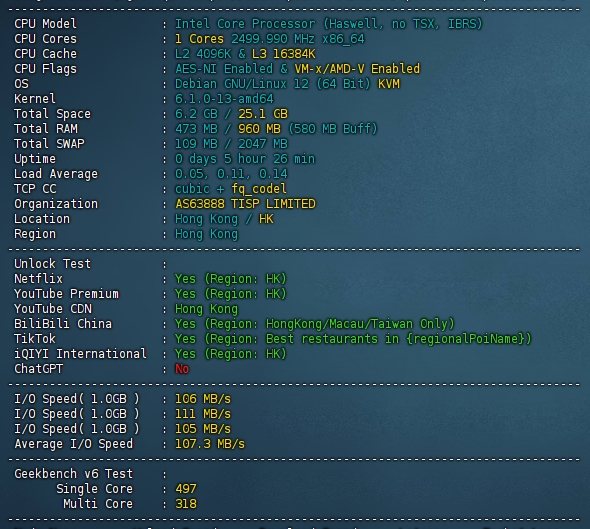590x529 pixels.
Task: Click the 'CPU Flags' label
Action: (46, 69)
